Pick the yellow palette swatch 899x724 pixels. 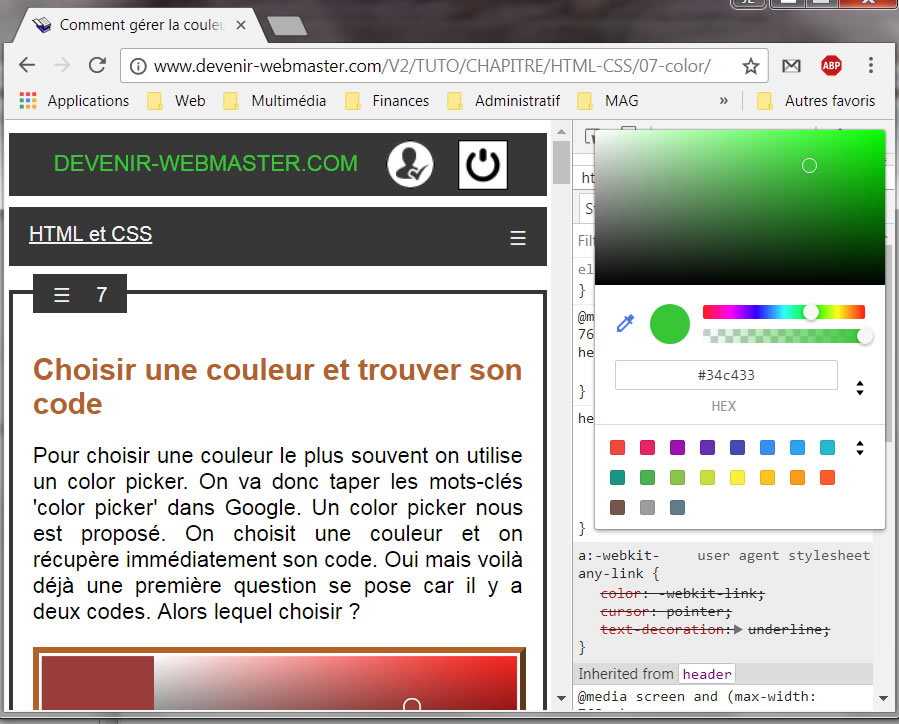click(x=737, y=478)
